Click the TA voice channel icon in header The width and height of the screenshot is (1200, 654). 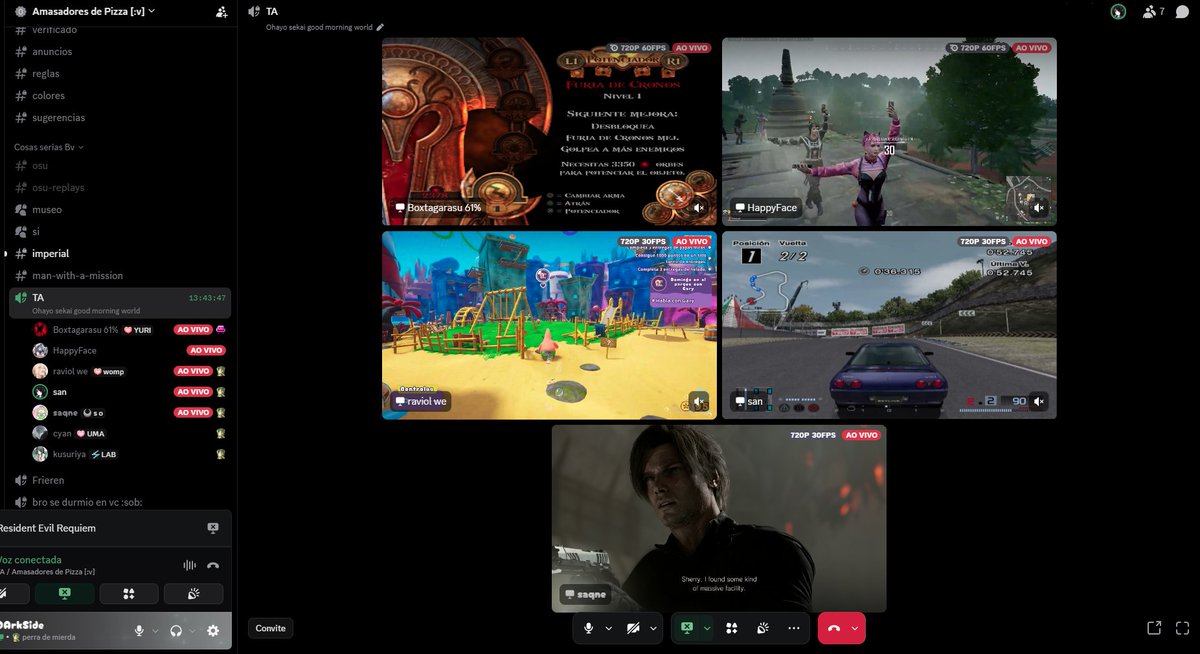click(x=255, y=12)
